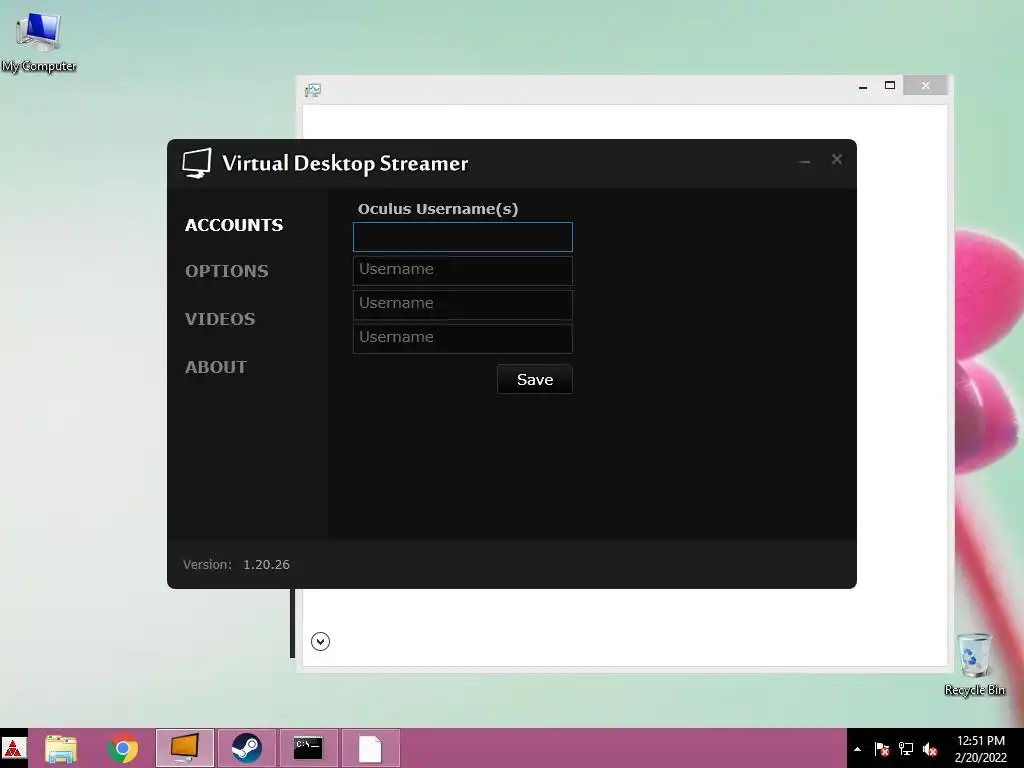Screen dimensions: 1024x768
Task: Open Action Center flag tray icon
Action: 882,749
